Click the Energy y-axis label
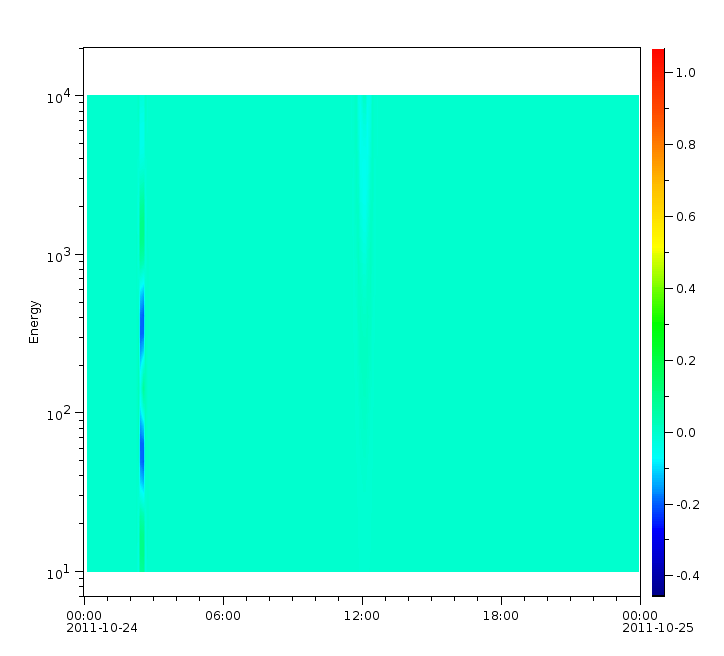The width and height of the screenshot is (724, 656). point(34,322)
